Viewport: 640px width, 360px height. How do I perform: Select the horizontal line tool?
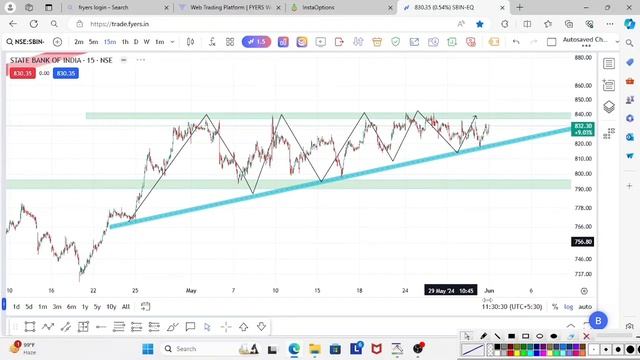[101, 327]
